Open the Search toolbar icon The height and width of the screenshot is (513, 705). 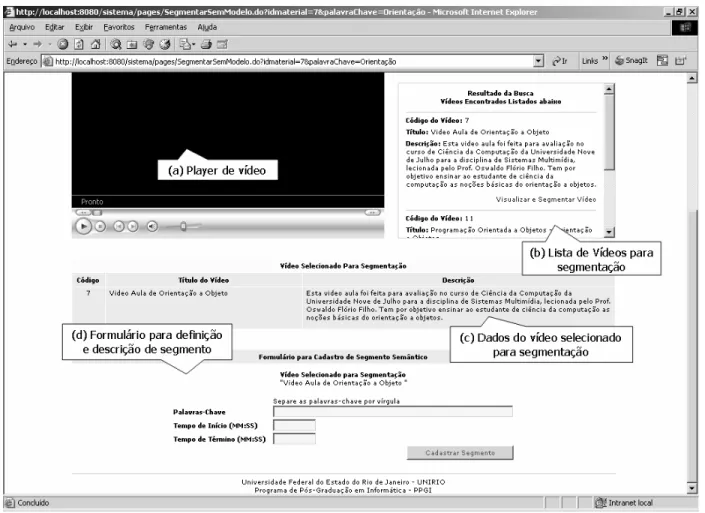(x=116, y=44)
